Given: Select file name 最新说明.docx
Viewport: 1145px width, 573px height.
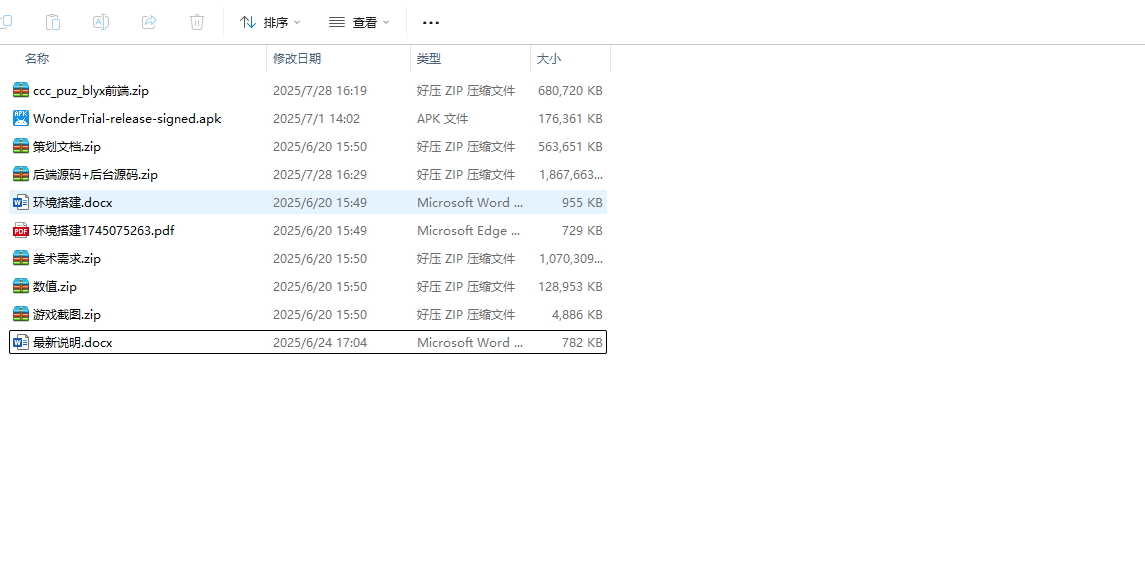Looking at the screenshot, I should [x=72, y=342].
